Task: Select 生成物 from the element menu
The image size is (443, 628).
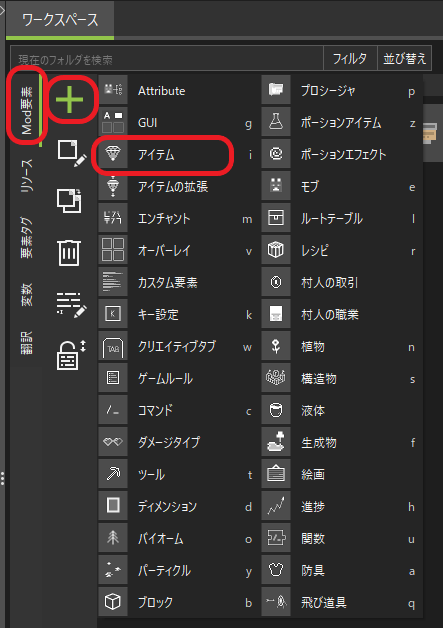Action: click(x=341, y=442)
